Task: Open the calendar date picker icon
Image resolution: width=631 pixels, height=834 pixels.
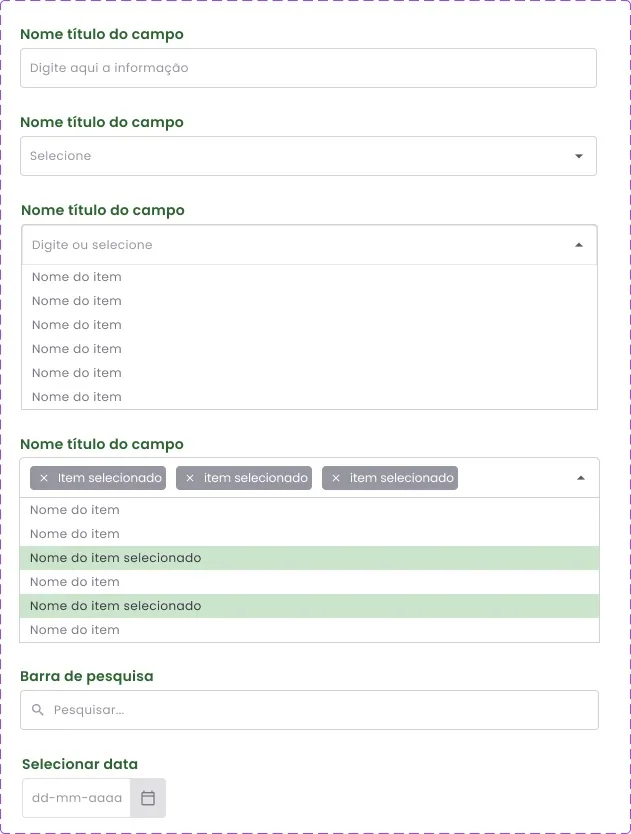Action: 148,798
